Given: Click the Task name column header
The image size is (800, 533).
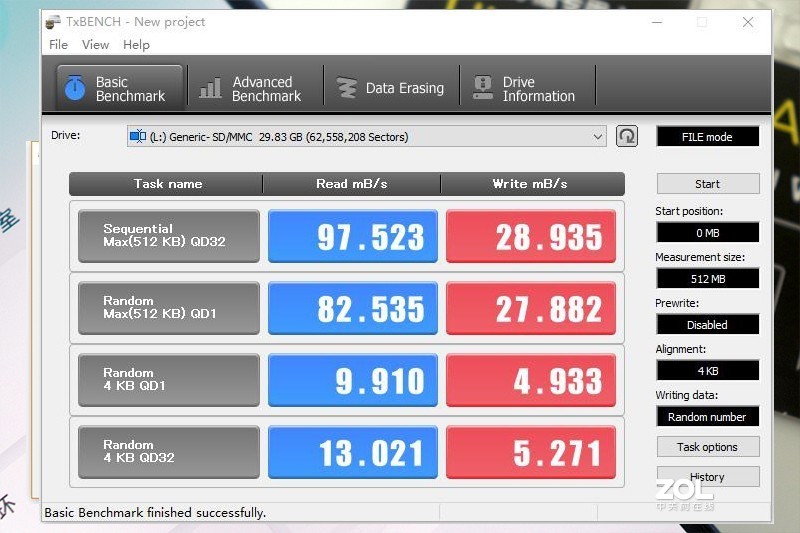Looking at the screenshot, I should click(x=166, y=184).
